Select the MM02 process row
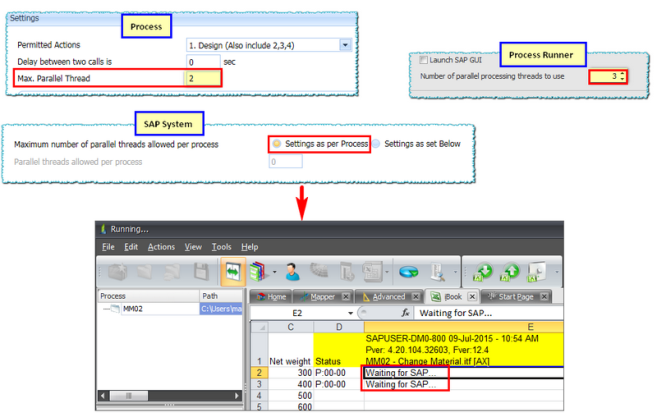 (x=170, y=309)
